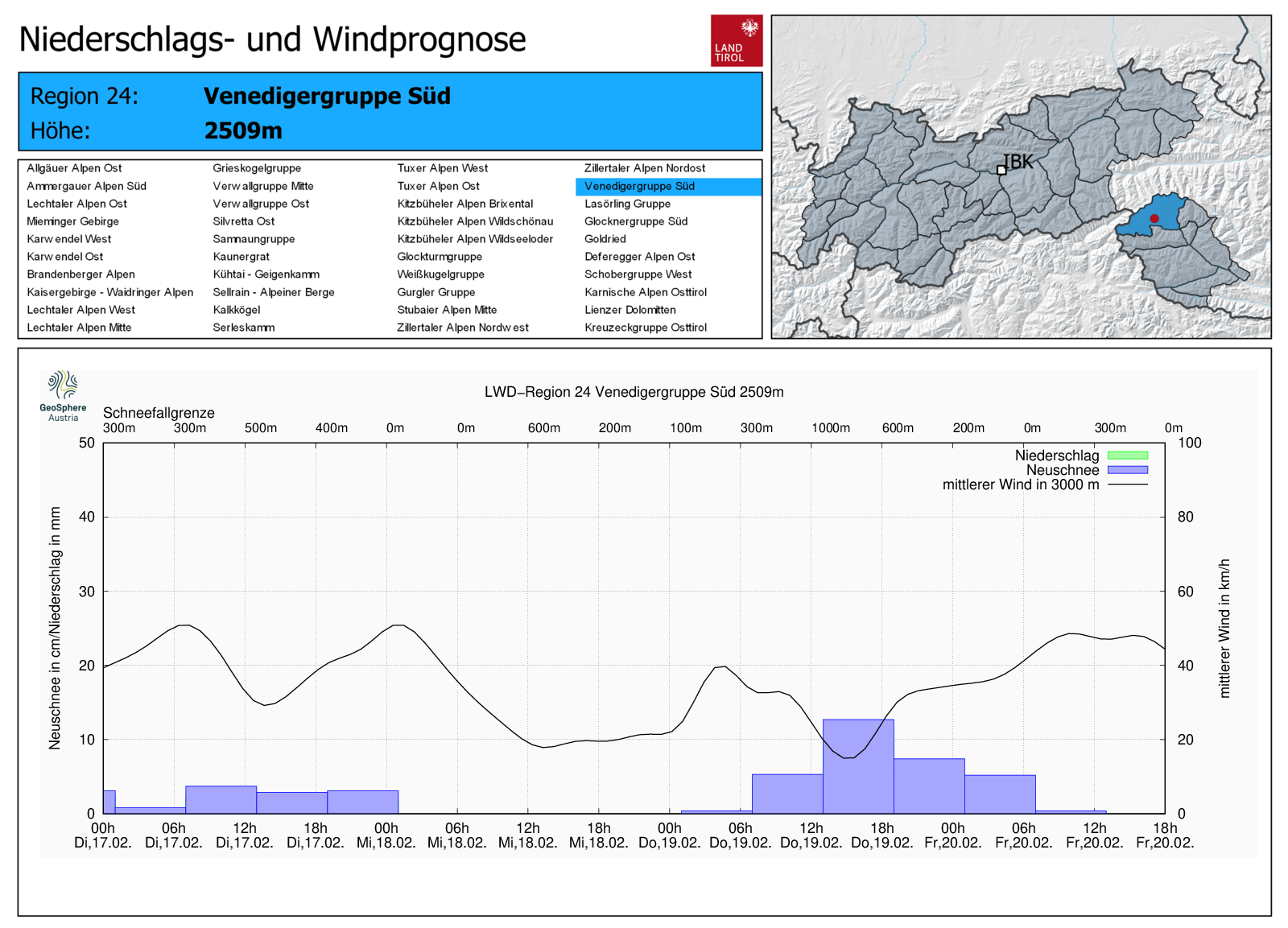Viewport: 1288px width, 928px height.
Task: Choose Kalkkögel from the list
Action: 236,310
